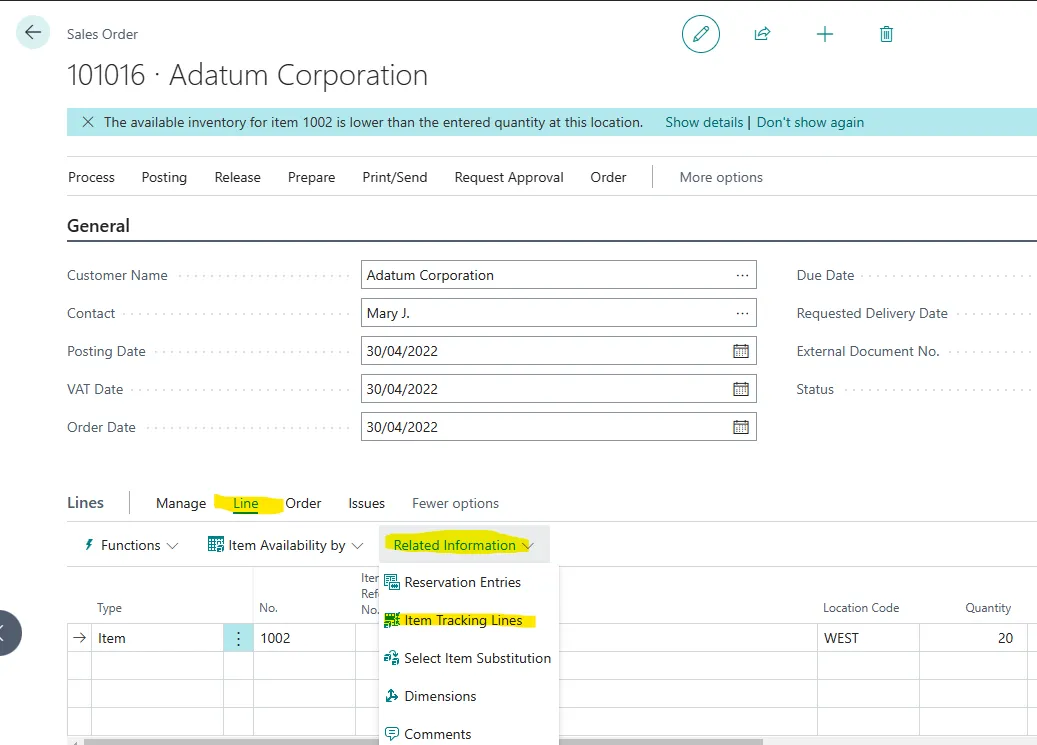Dismiss the inventory warning with X

(87, 122)
